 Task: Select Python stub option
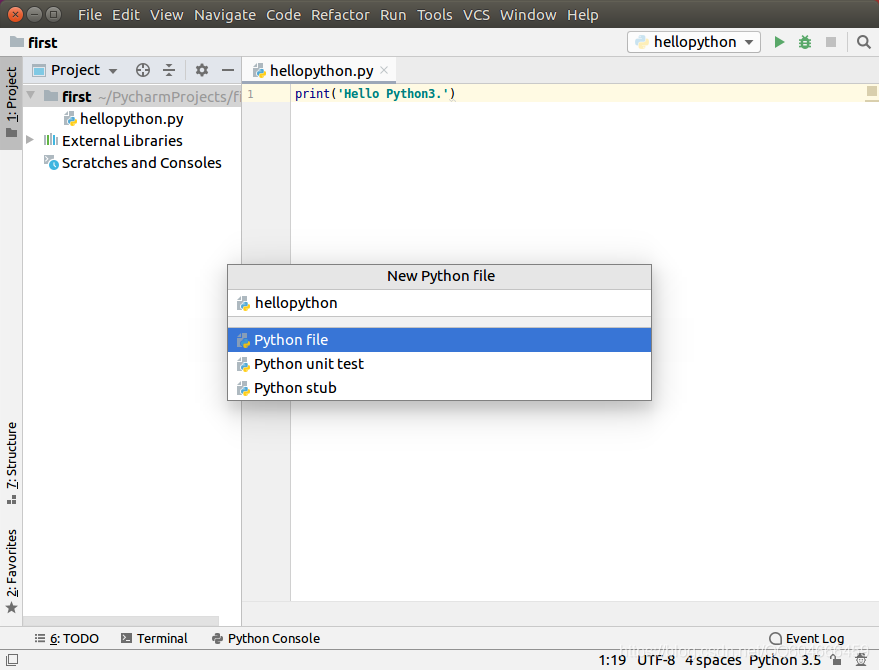click(x=440, y=388)
